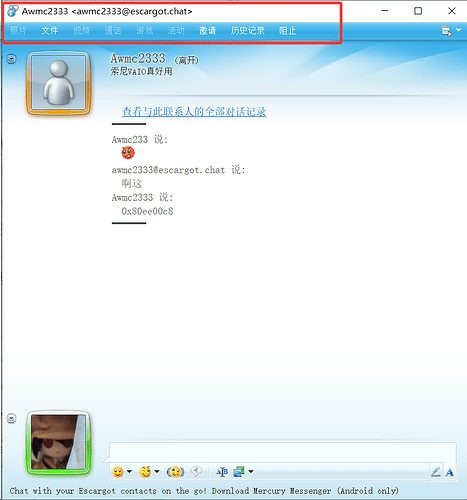
Task: Switch to handwriting mode pen tab
Action: coord(436,472)
